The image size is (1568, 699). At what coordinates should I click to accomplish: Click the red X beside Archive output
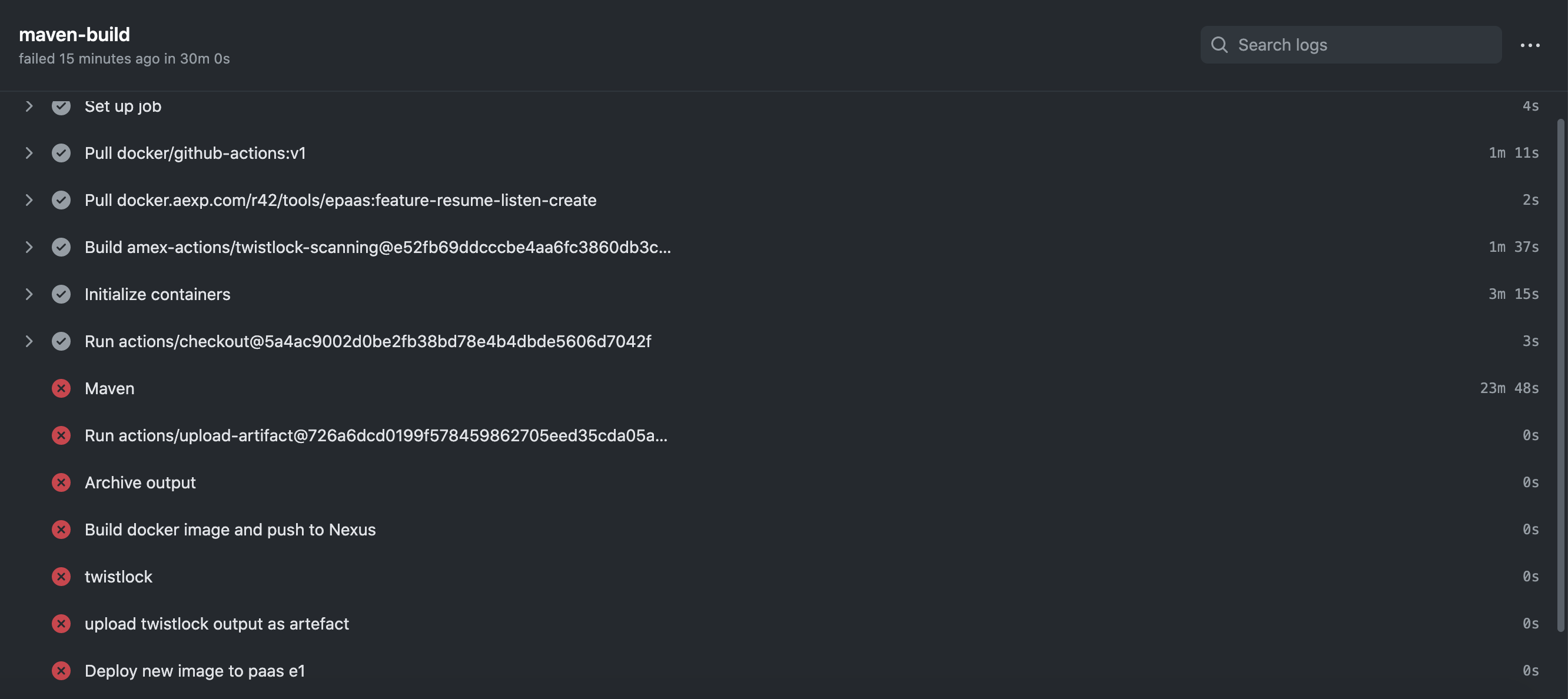point(61,482)
